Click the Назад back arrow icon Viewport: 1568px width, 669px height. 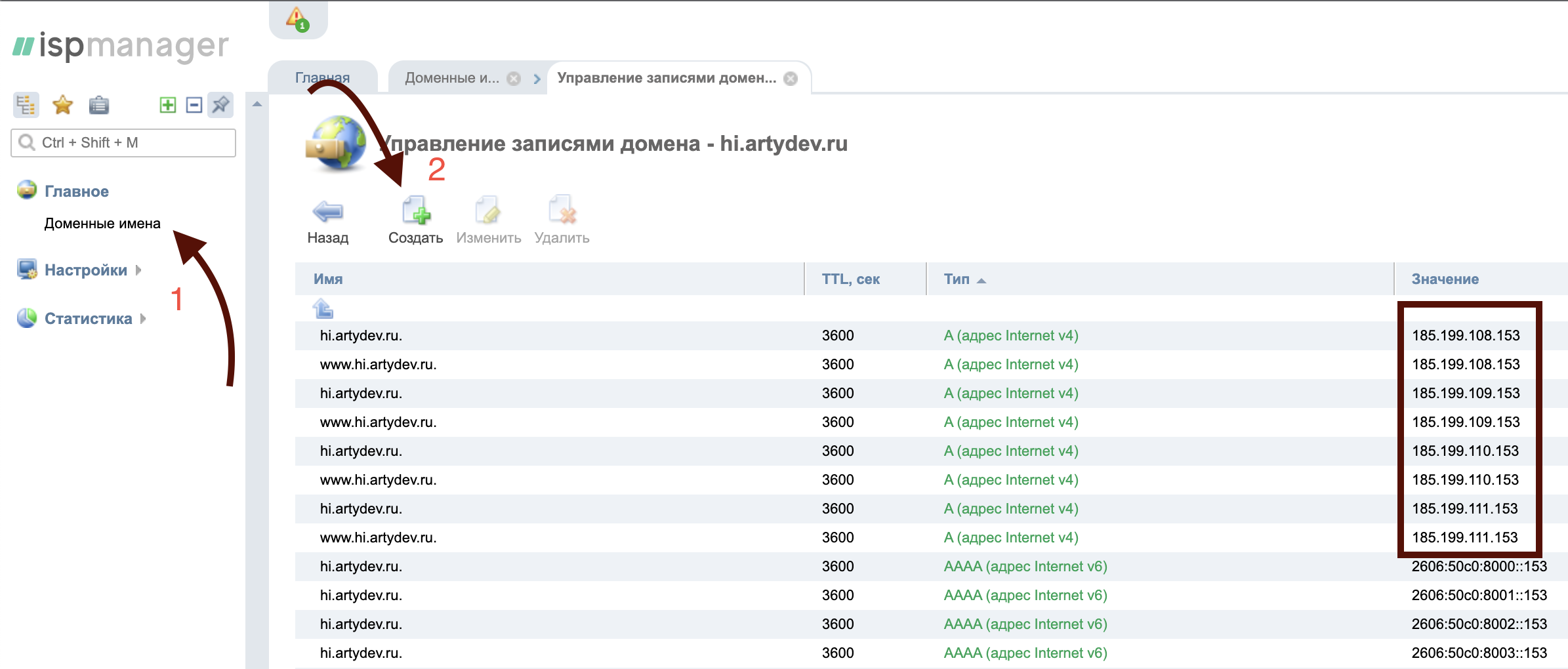click(327, 211)
